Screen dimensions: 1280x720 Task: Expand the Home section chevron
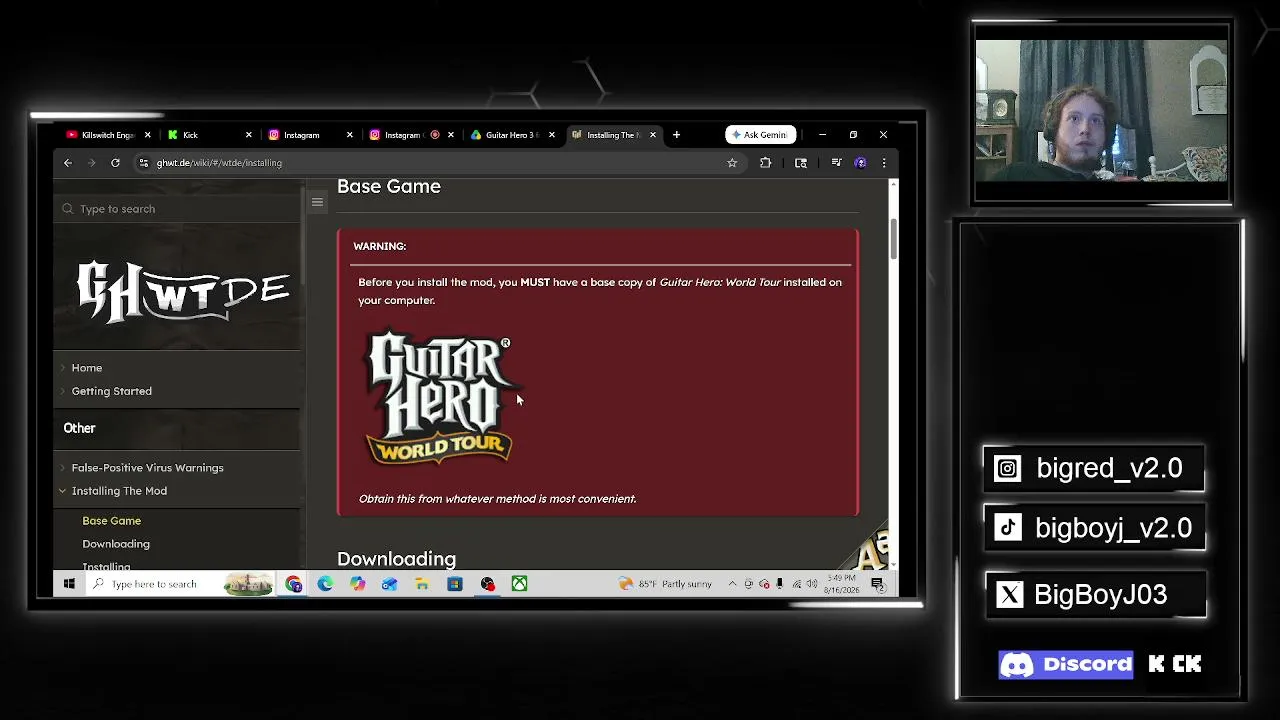63,368
